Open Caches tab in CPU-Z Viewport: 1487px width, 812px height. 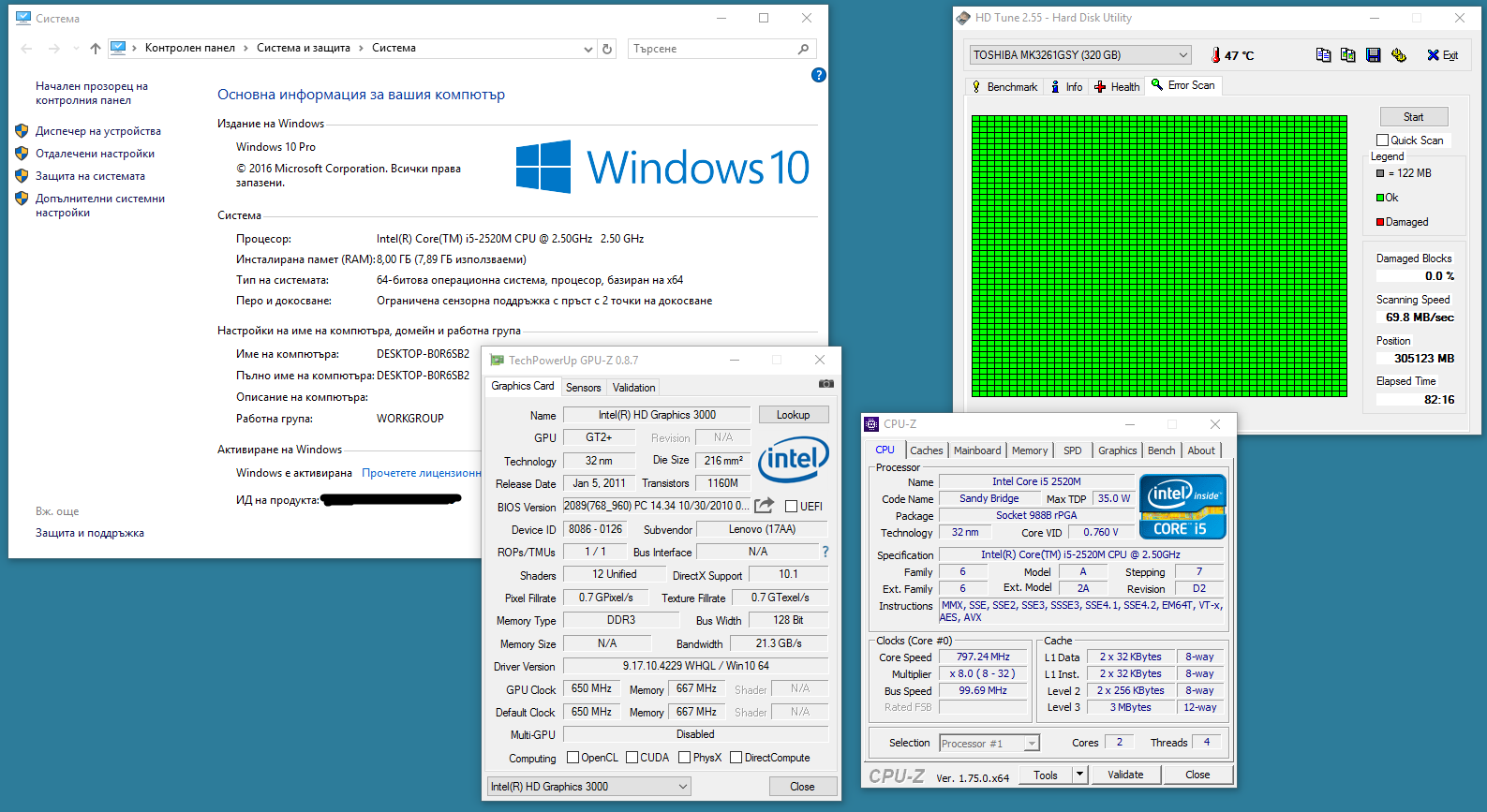[927, 450]
